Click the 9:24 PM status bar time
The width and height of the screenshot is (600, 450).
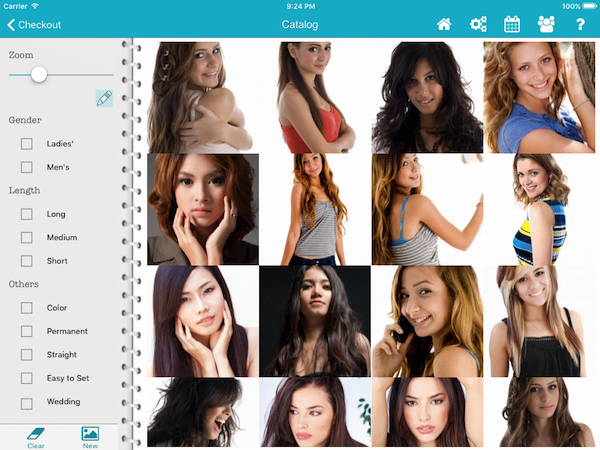click(300, 6)
